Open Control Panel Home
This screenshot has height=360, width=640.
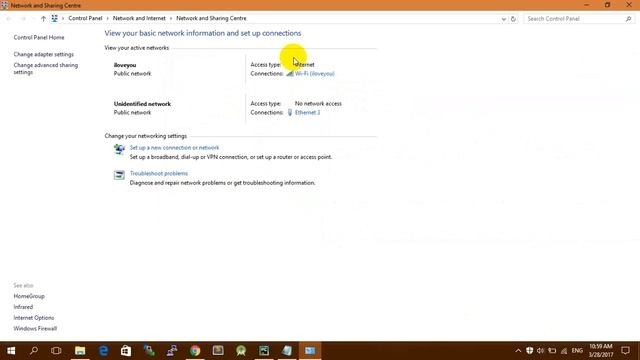point(39,37)
